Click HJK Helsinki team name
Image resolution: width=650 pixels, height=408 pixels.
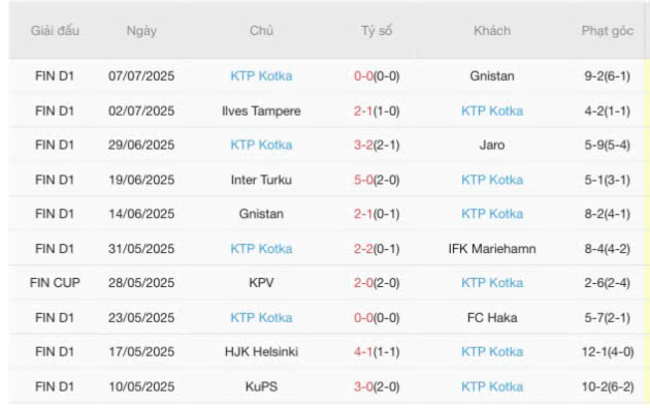click(261, 352)
